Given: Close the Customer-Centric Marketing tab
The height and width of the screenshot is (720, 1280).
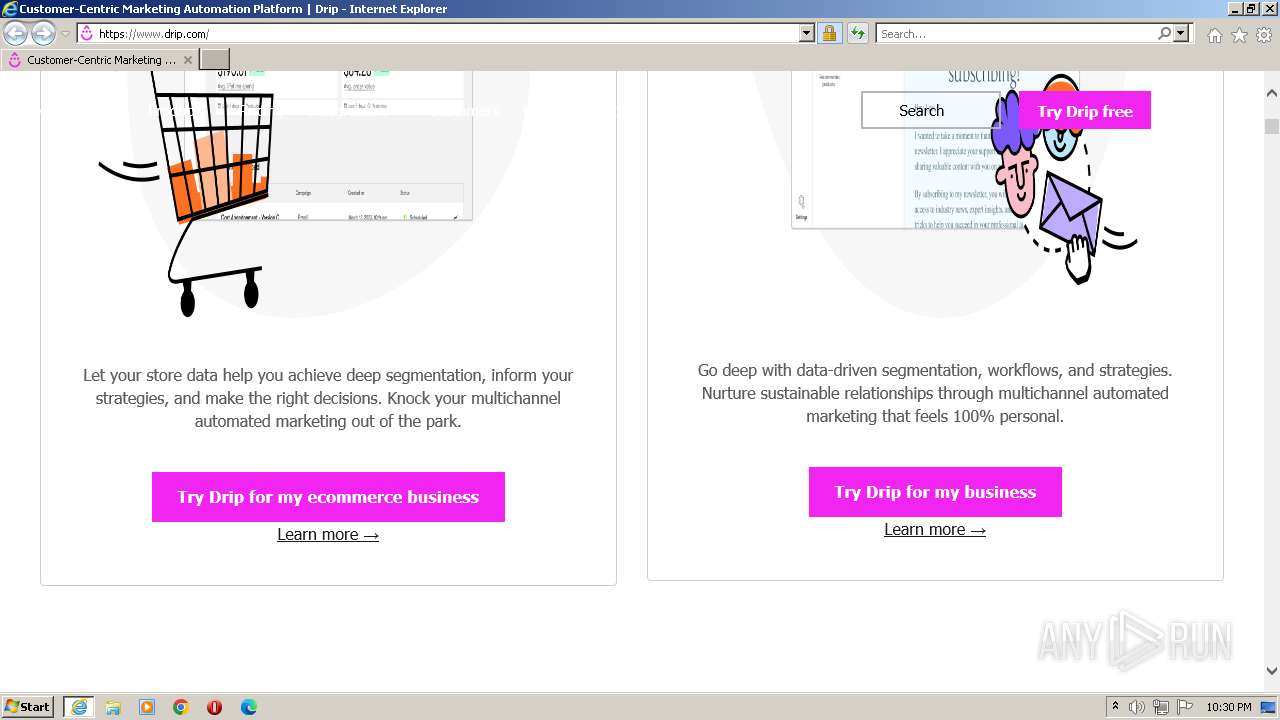Looking at the screenshot, I should point(187,60).
